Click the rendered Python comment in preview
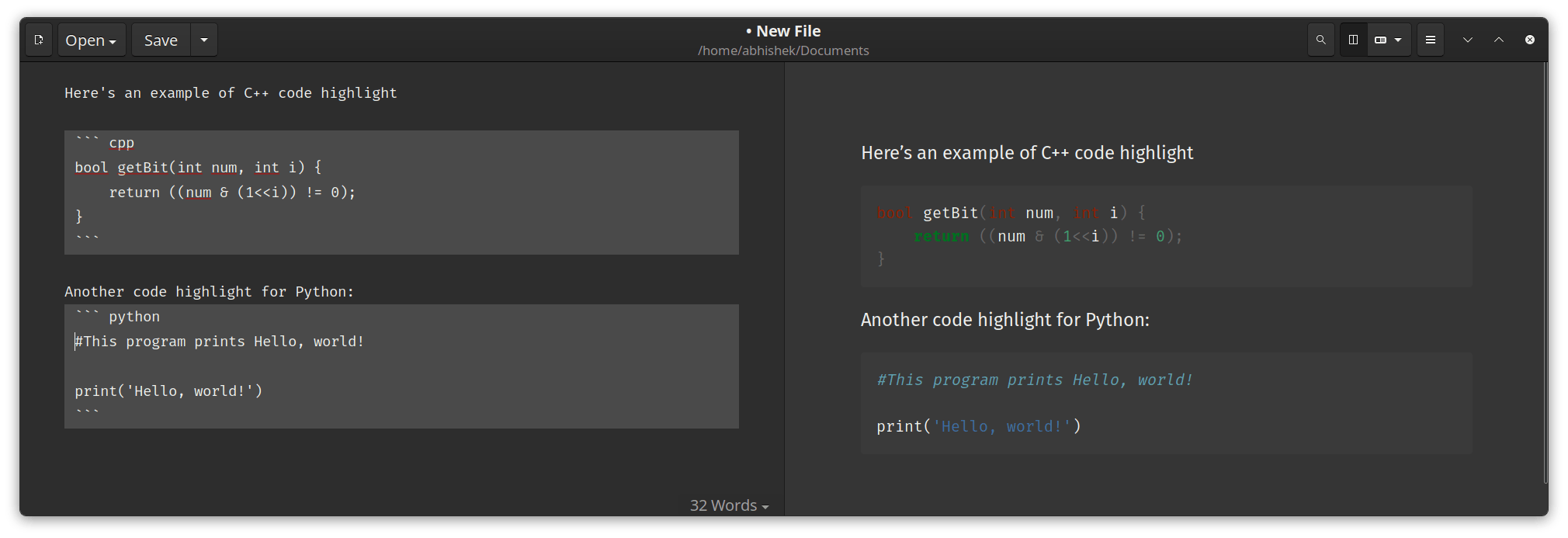The width and height of the screenshot is (1568, 538). [x=1035, y=380]
